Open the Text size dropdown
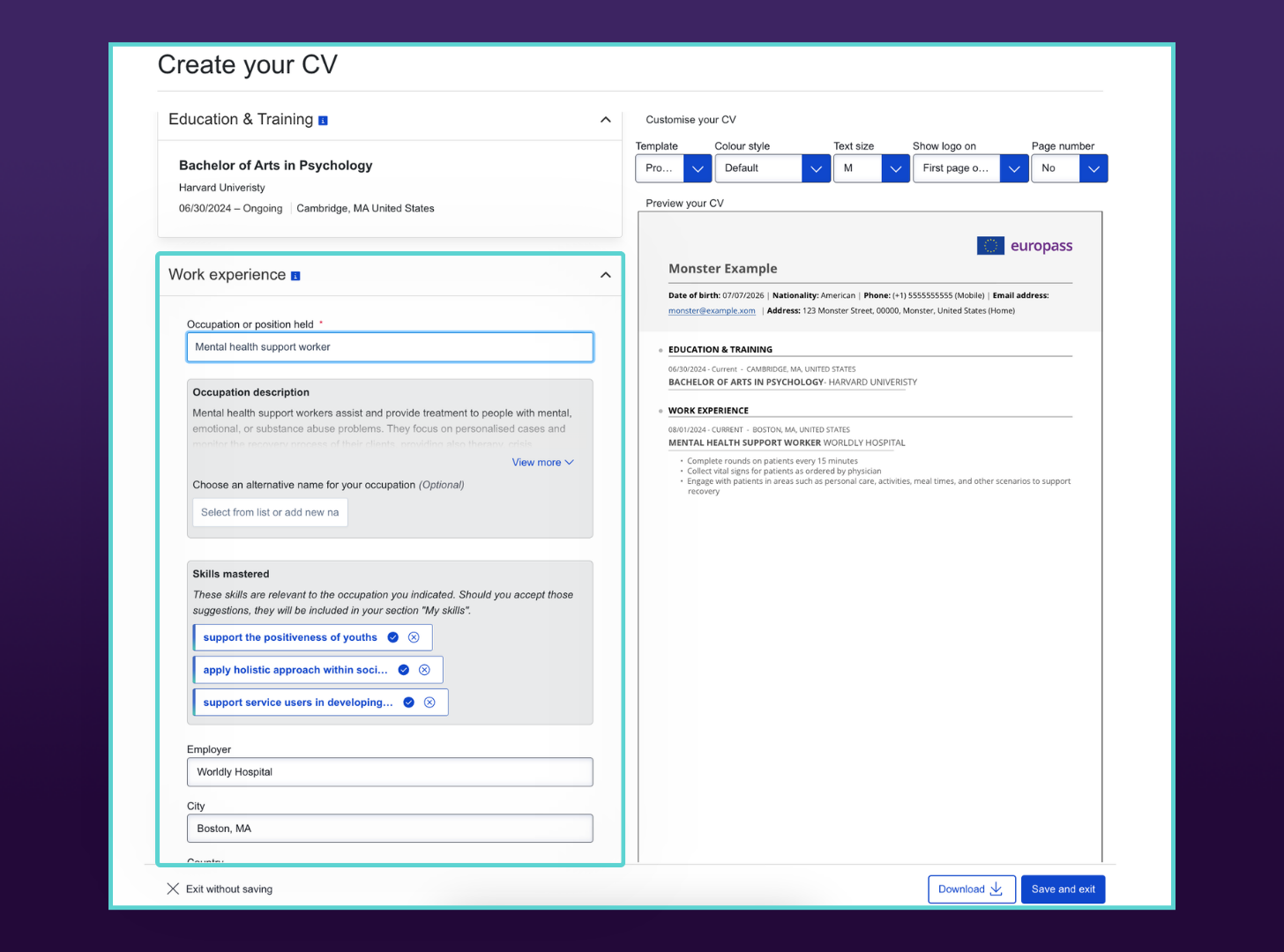The image size is (1284, 952). [x=871, y=168]
